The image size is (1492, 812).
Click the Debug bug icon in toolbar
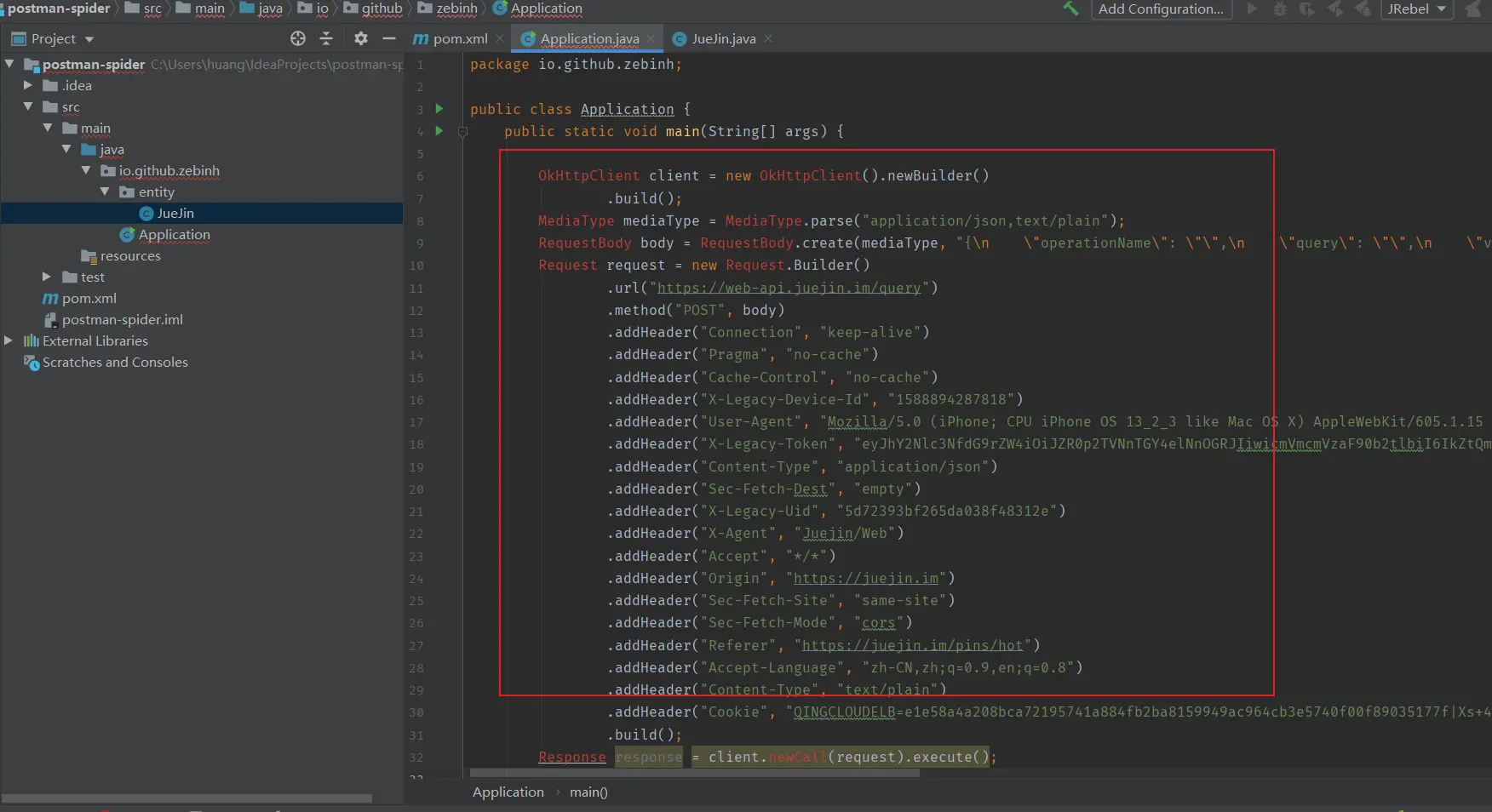pyautogui.click(x=1279, y=9)
